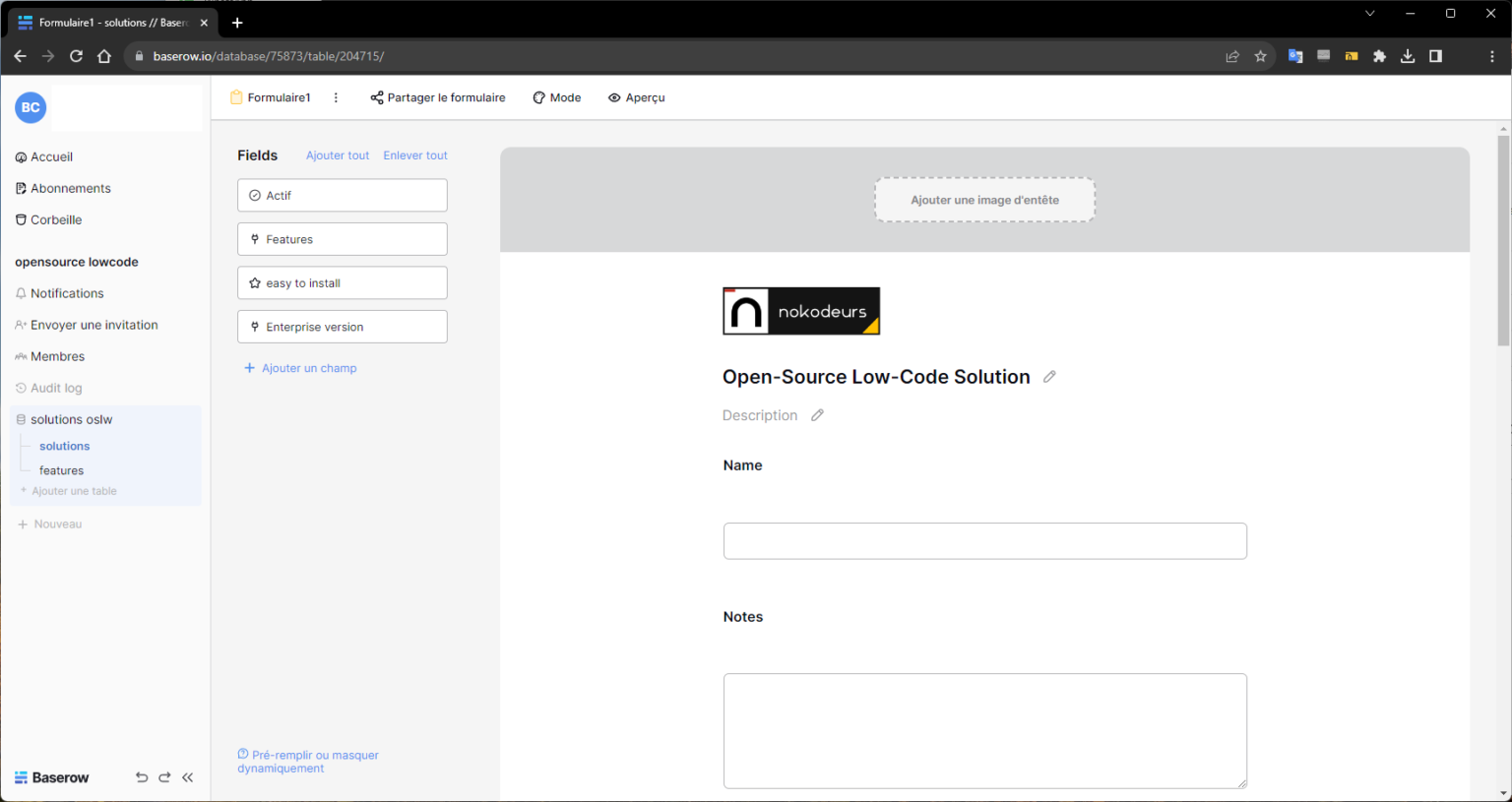Click Enlever tout link
Viewport: 1512px width, 802px height.
pyautogui.click(x=414, y=155)
